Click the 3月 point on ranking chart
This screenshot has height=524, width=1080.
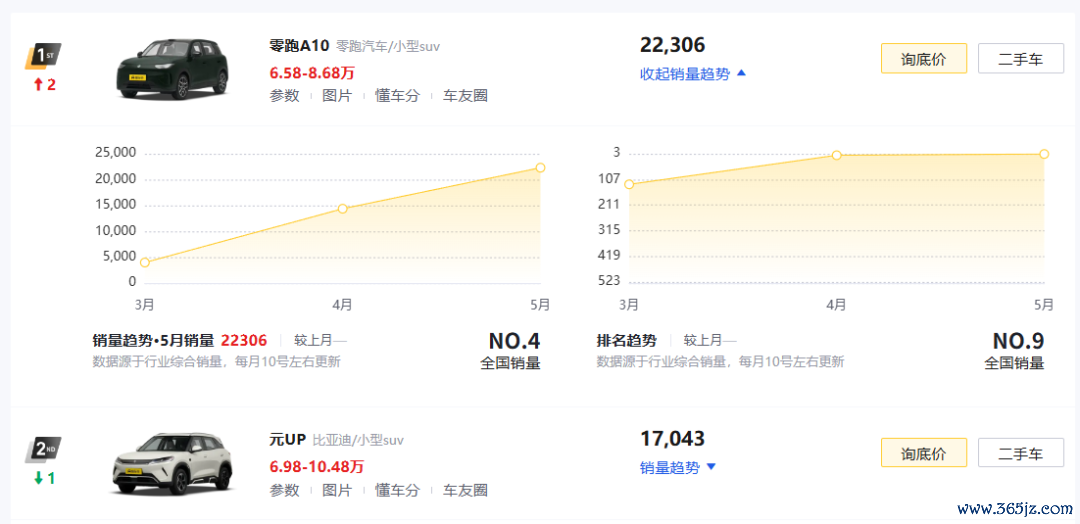click(x=629, y=184)
